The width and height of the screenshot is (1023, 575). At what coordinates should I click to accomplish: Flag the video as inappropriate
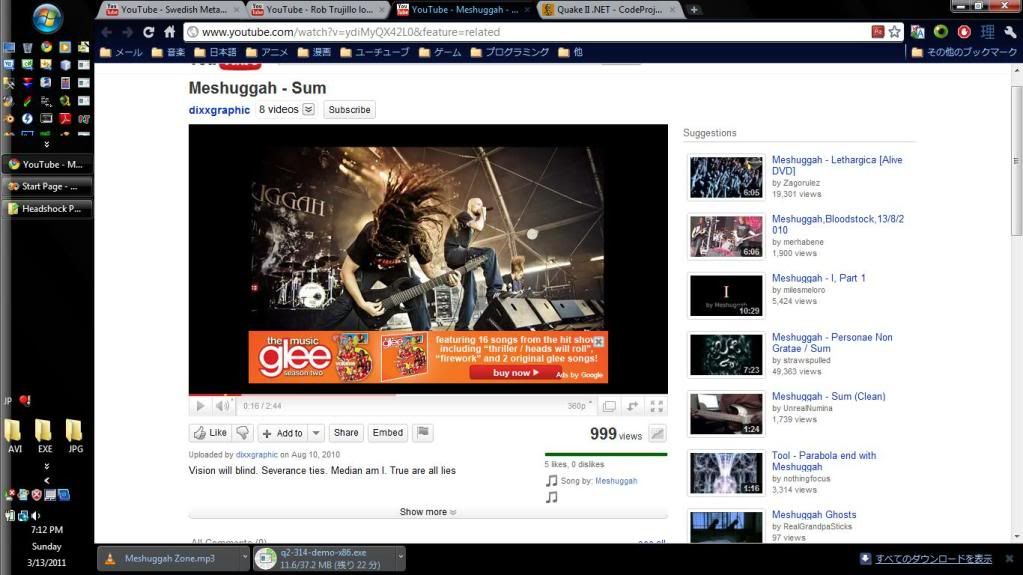423,433
